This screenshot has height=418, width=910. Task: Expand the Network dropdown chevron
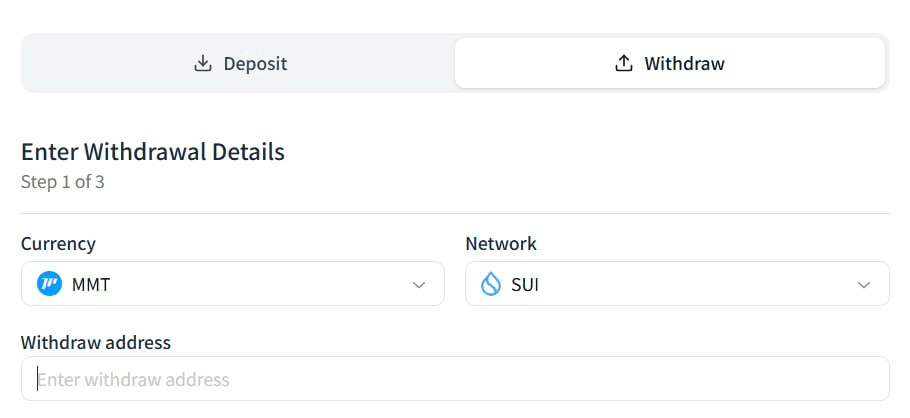(864, 285)
